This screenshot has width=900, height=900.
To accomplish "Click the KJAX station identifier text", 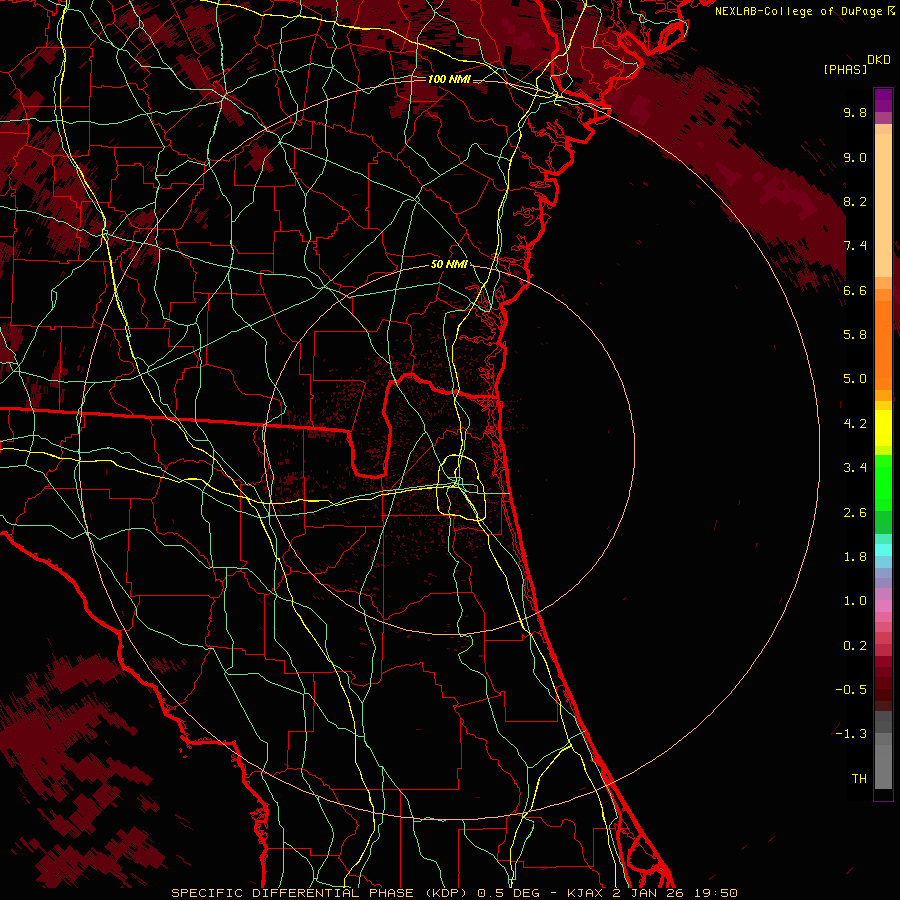I will coord(585,893).
